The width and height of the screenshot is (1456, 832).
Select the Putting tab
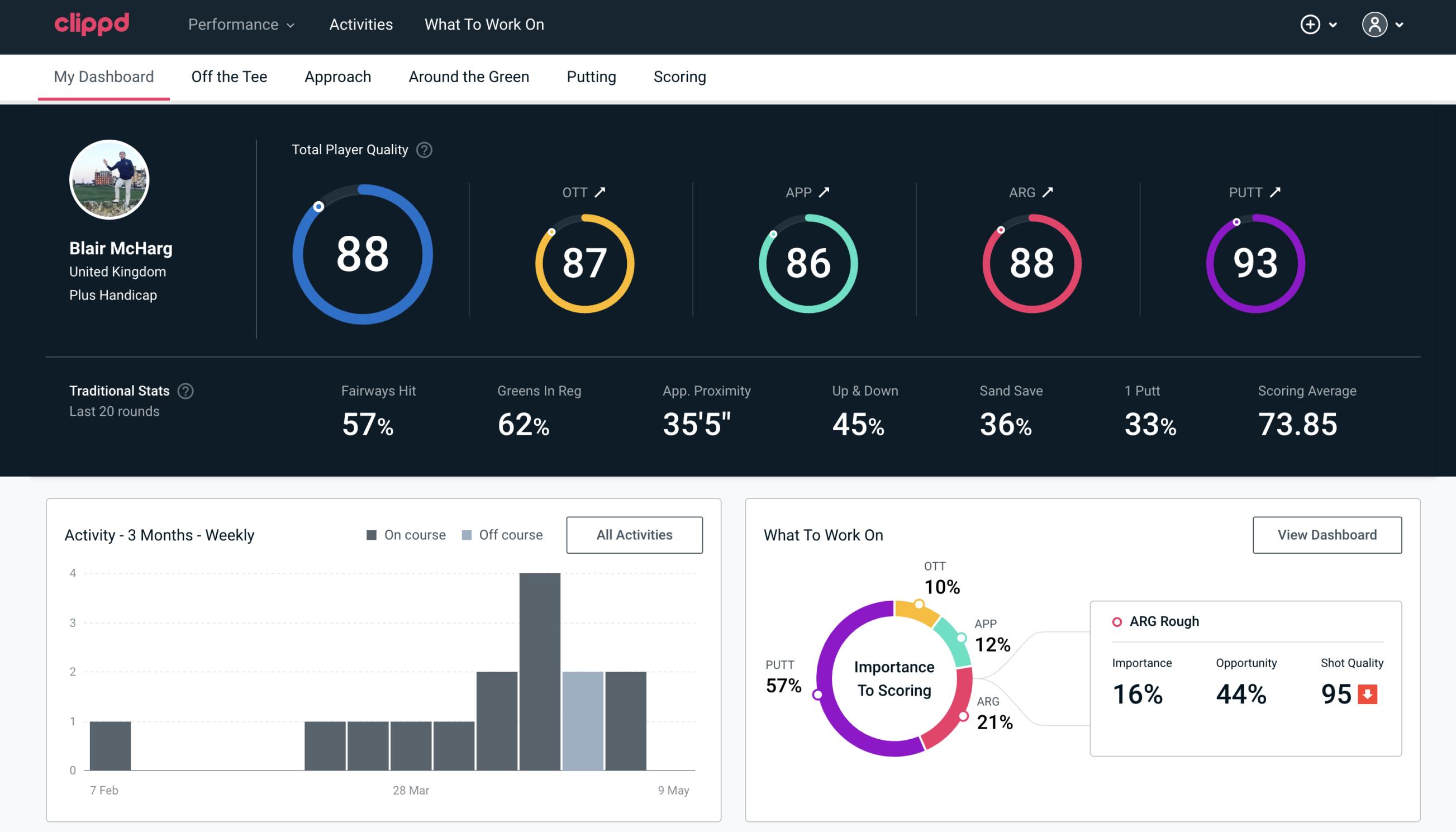tap(591, 76)
